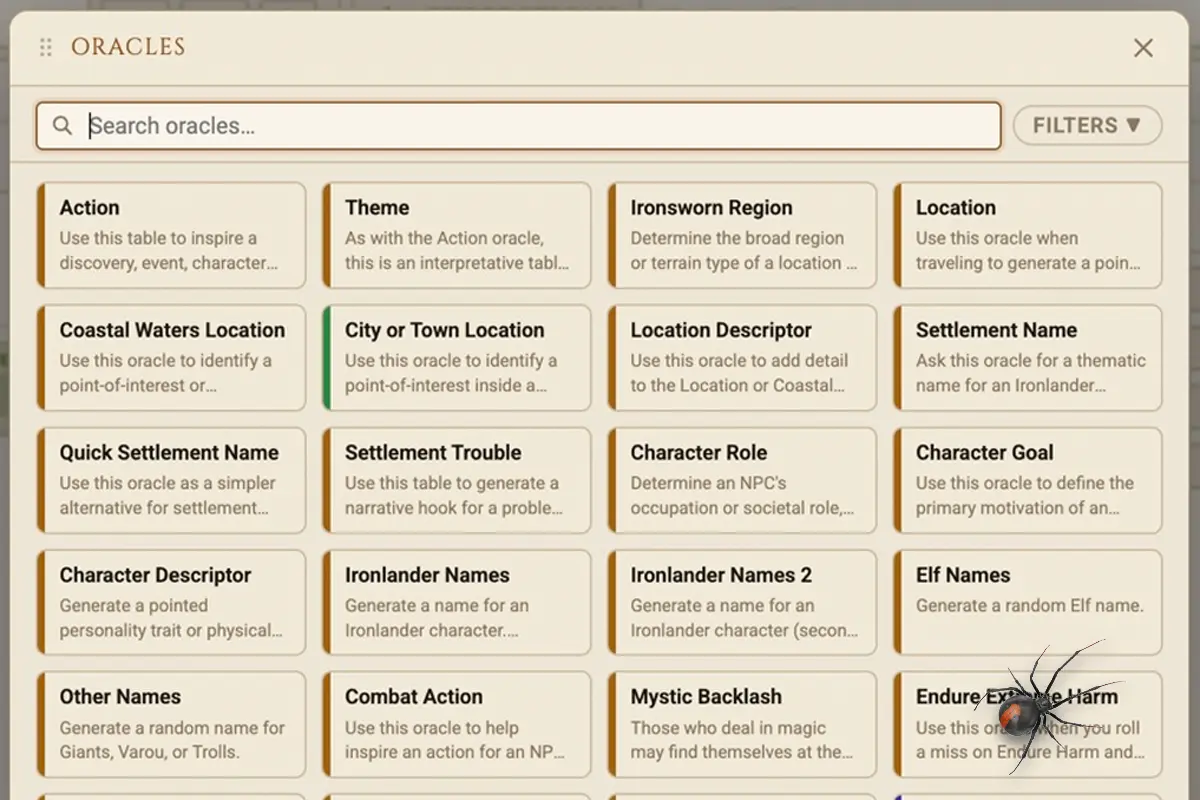Open the Filters dropdown
Viewport: 1200px width, 800px height.
pyautogui.click(x=1087, y=126)
